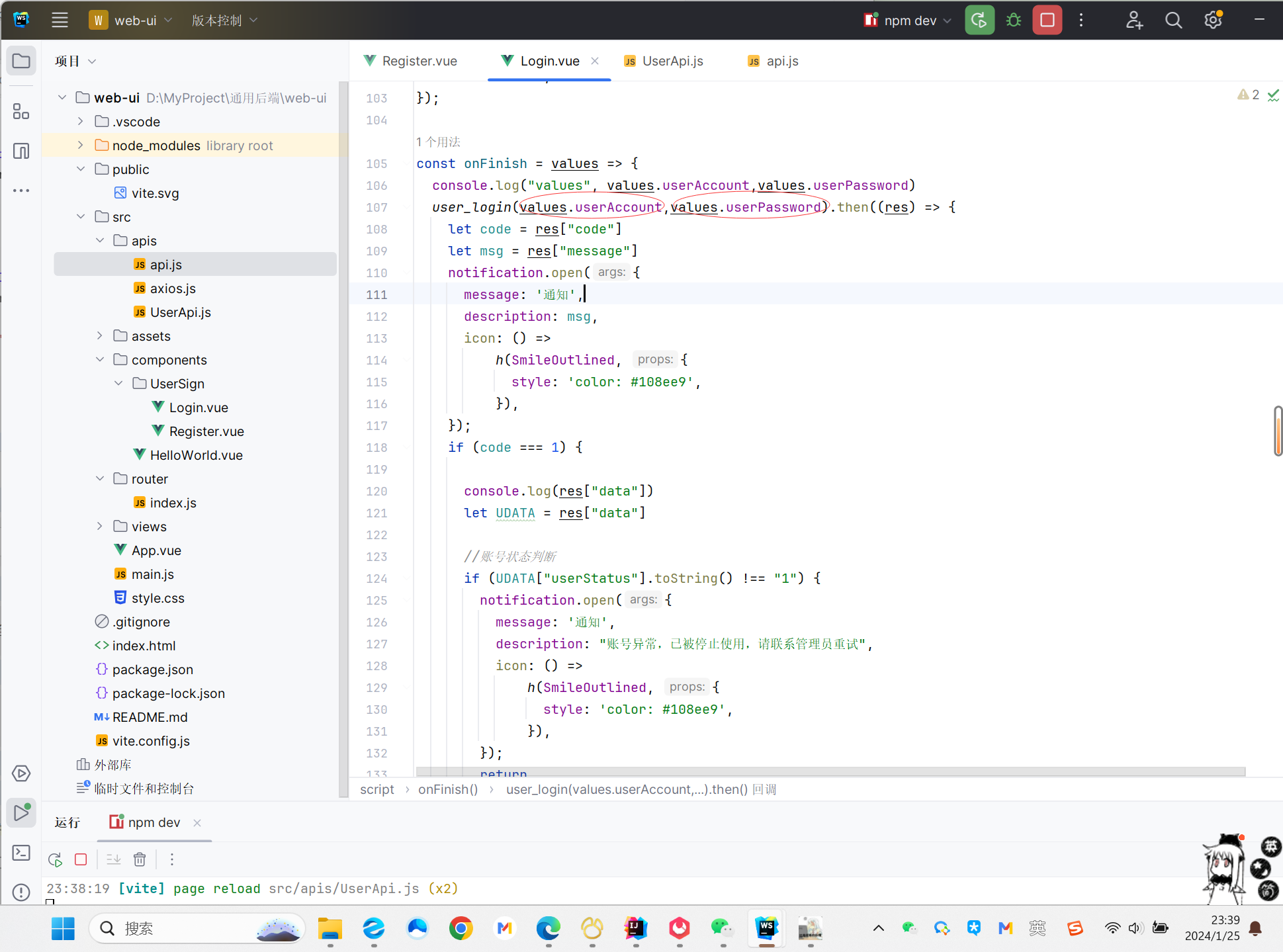Select HelloWorld.vue in project tree
The image size is (1283, 952).
click(x=196, y=455)
